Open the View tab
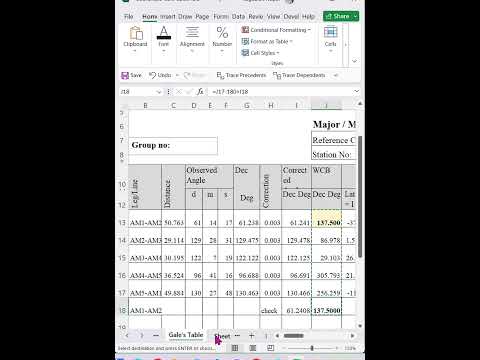Image resolution: width=480 pixels, height=360 pixels. (273, 16)
